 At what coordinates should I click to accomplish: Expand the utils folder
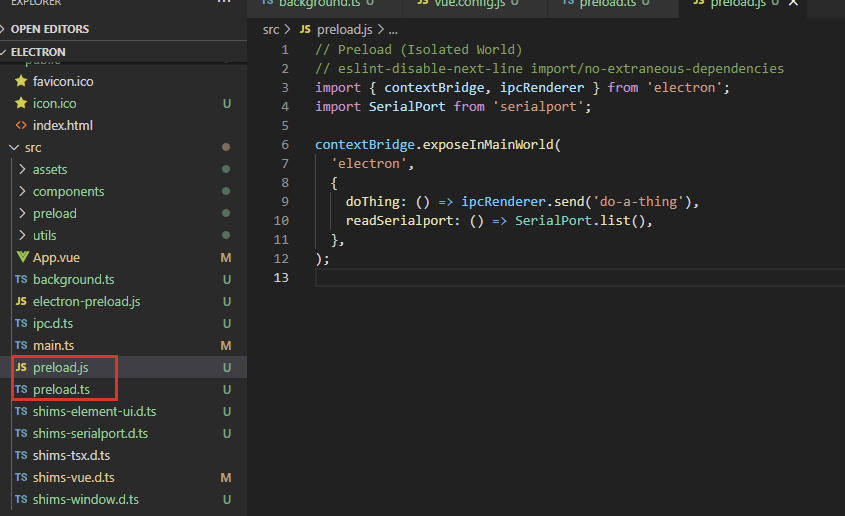click(x=123, y=236)
